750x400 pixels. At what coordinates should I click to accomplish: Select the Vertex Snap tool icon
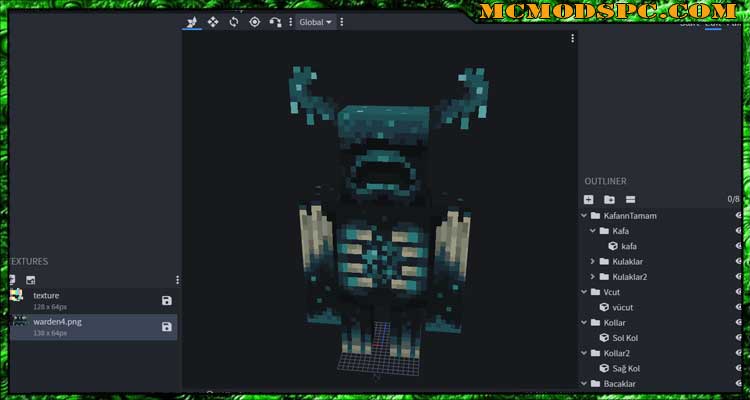tap(275, 22)
